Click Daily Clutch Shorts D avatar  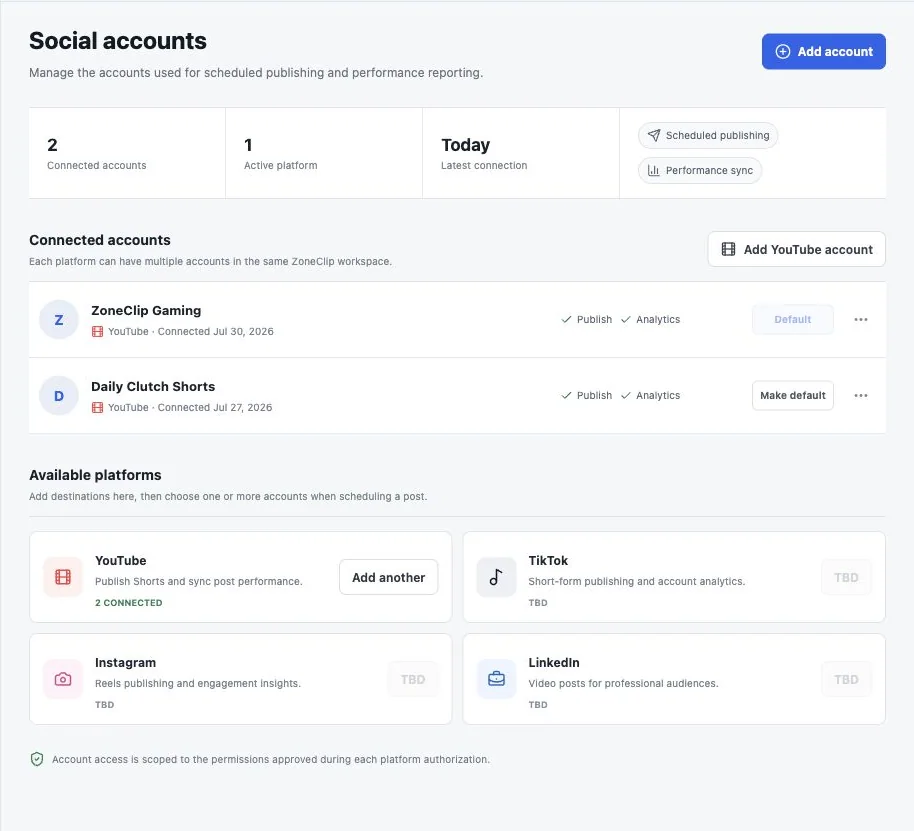click(59, 396)
